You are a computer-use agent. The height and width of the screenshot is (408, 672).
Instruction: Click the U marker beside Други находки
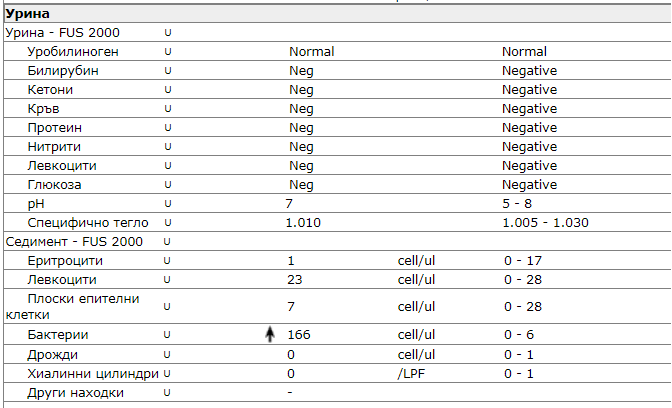(x=168, y=393)
